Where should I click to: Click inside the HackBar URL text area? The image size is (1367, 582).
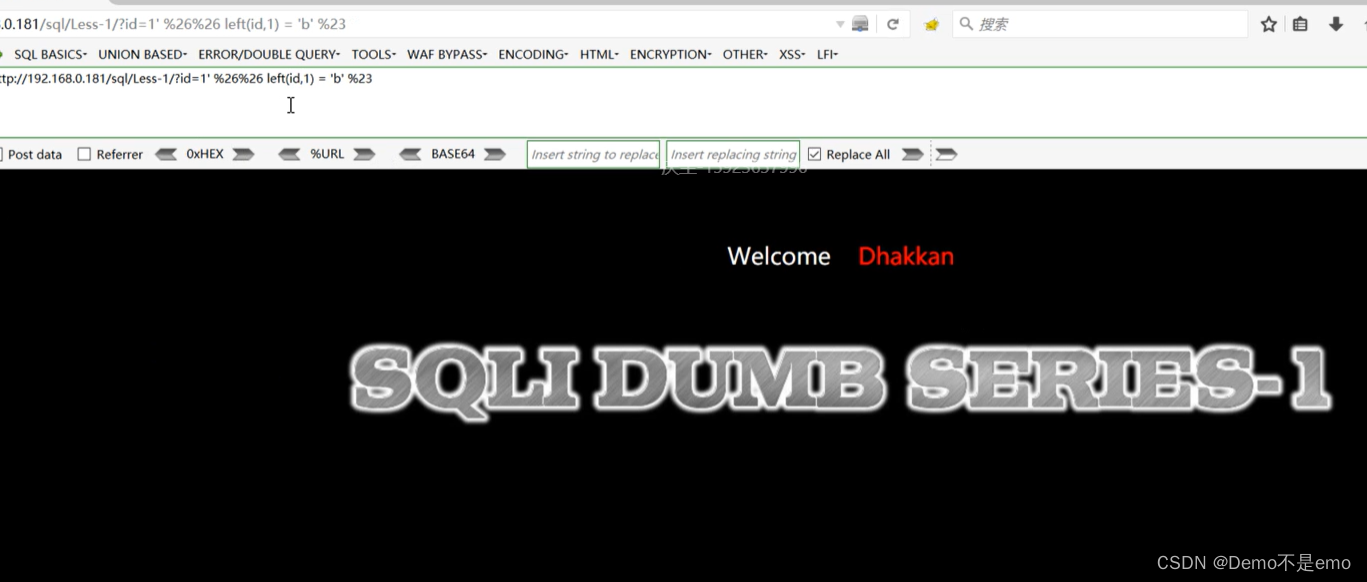click(683, 102)
